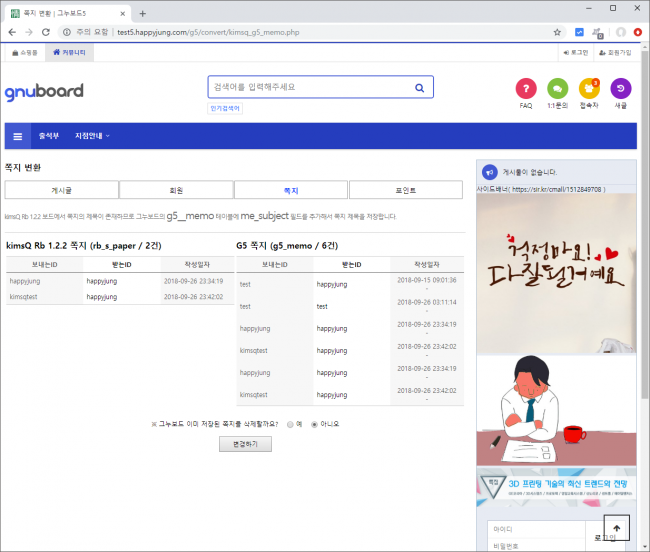Open the 새글 new posts icon
The image size is (650, 552).
[621, 88]
